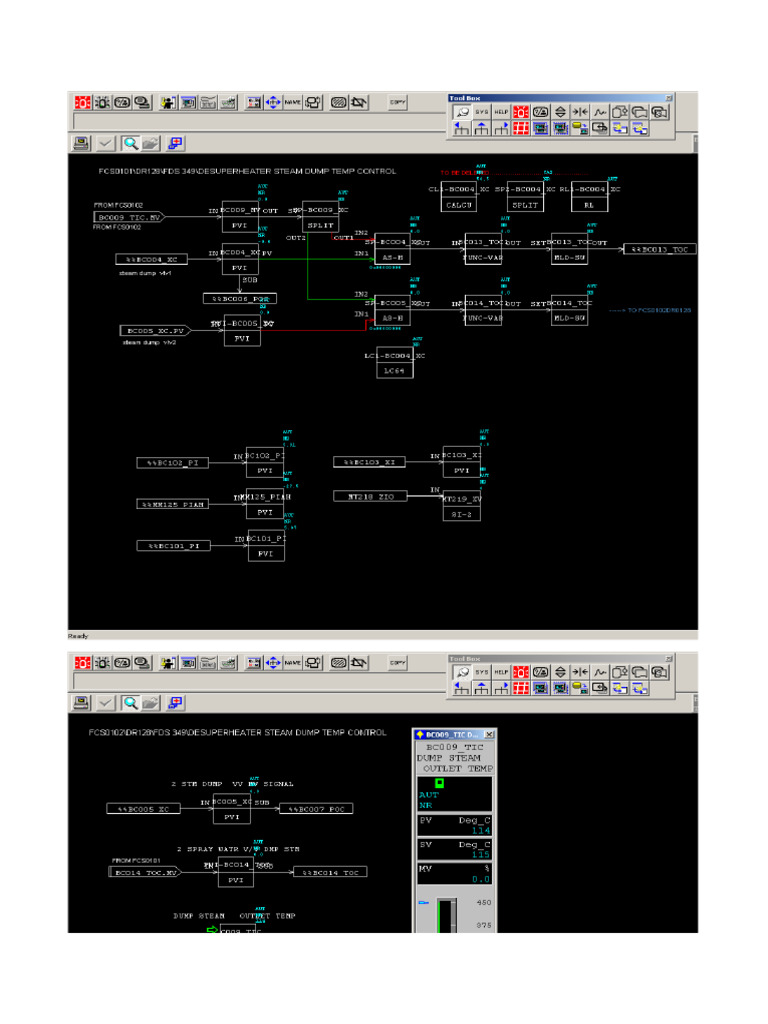Click MV value 0.0 on BC009_TIC faceplate
Image resolution: width=768 pixels, height=1024 pixels.
click(x=481, y=879)
